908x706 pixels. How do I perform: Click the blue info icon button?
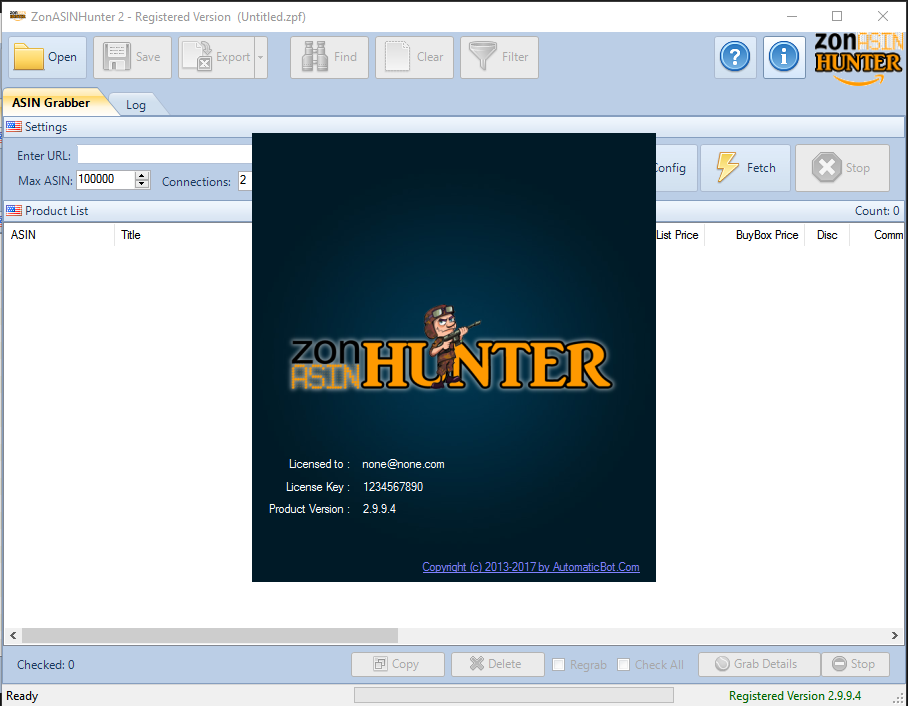coord(784,57)
